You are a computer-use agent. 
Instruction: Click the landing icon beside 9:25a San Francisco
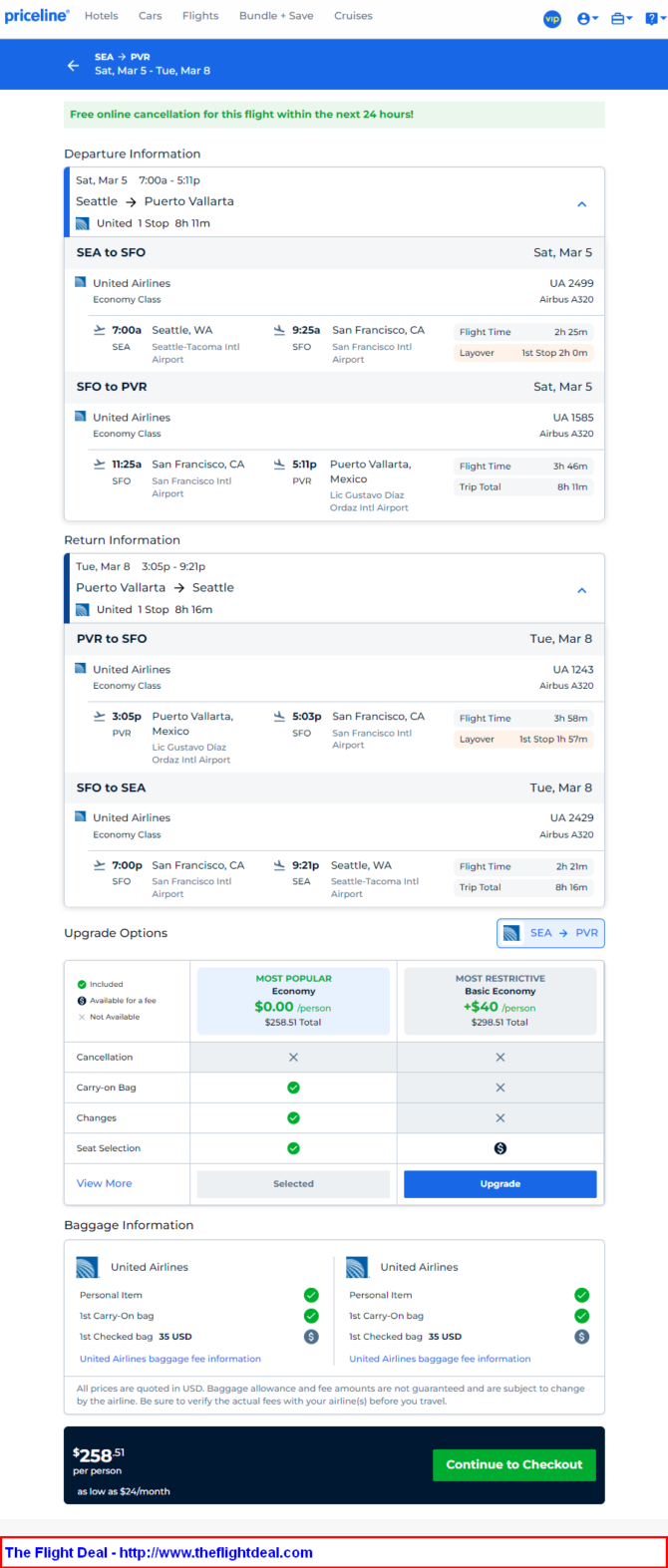pos(279,330)
